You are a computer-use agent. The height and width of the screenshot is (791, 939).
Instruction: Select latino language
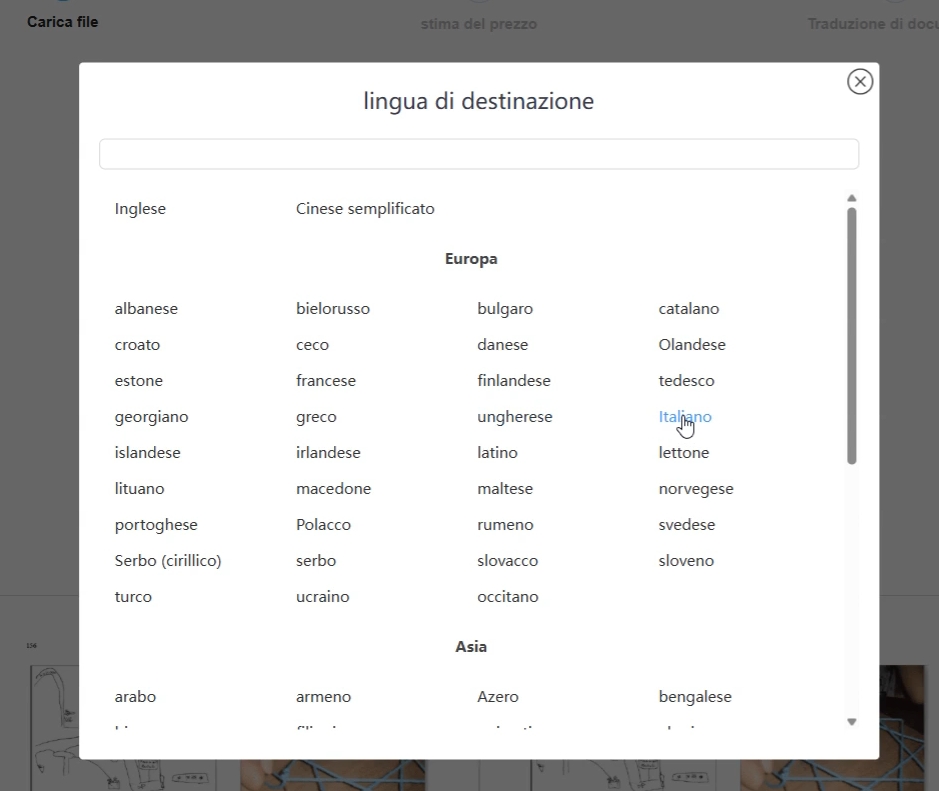(x=497, y=453)
